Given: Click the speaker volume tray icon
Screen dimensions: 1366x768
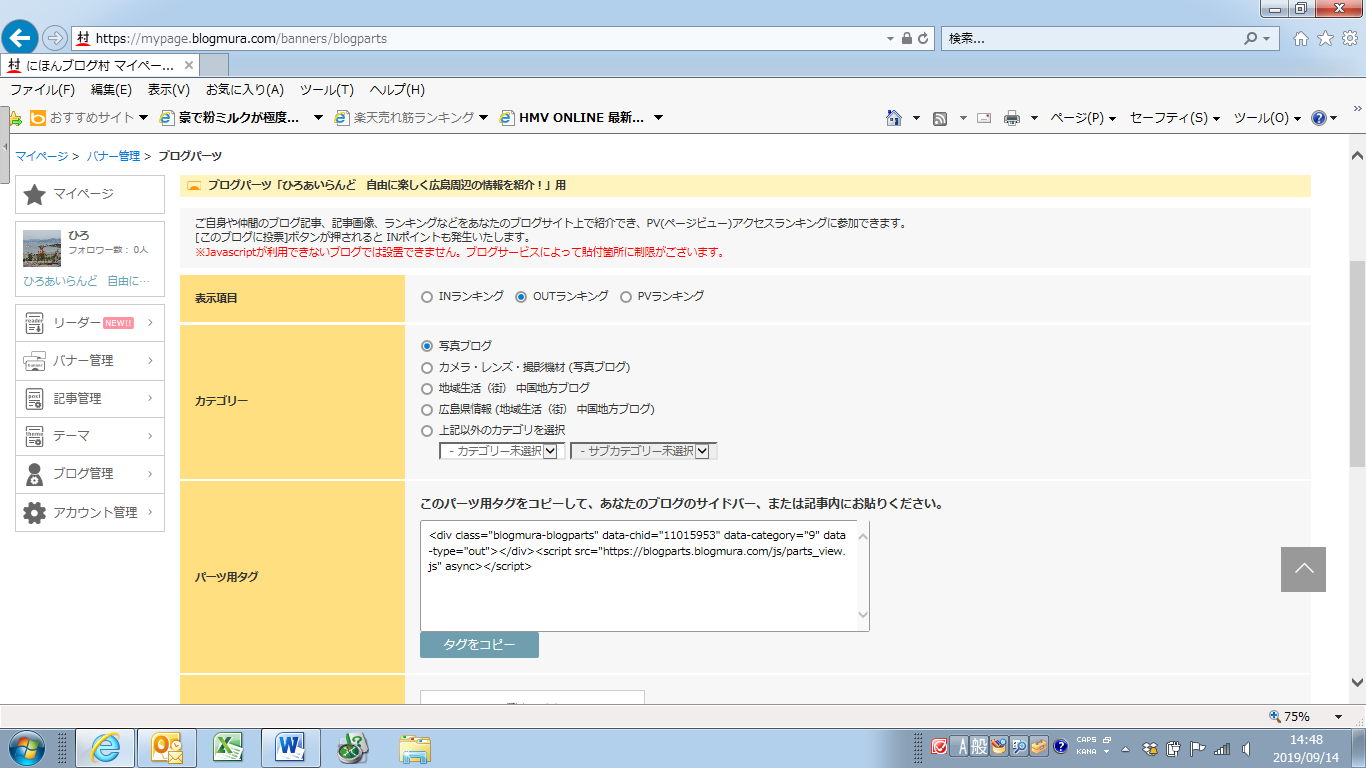Looking at the screenshot, I should click(1246, 748).
